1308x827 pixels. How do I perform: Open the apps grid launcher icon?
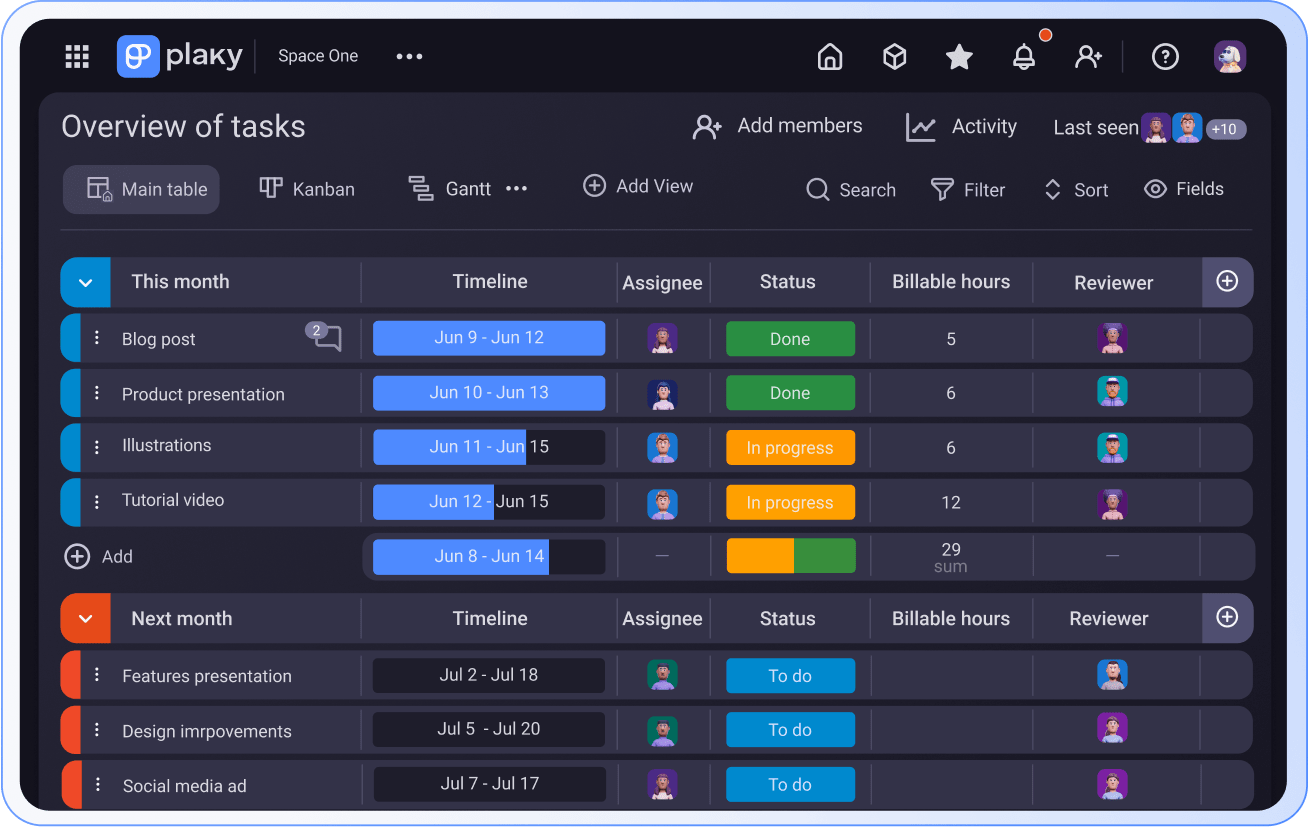pos(77,57)
